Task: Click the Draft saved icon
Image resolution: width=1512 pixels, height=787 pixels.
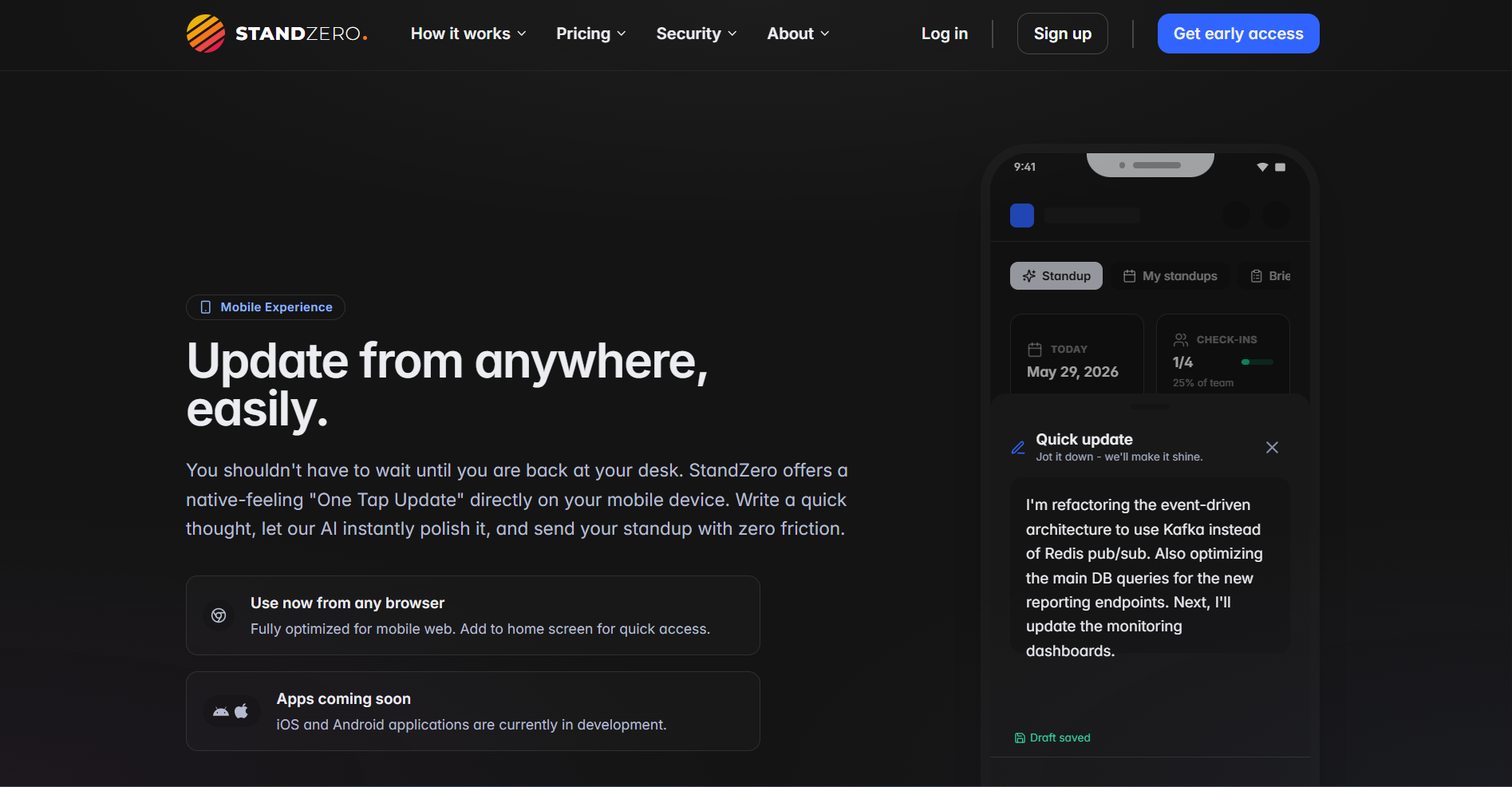Action: [1020, 738]
